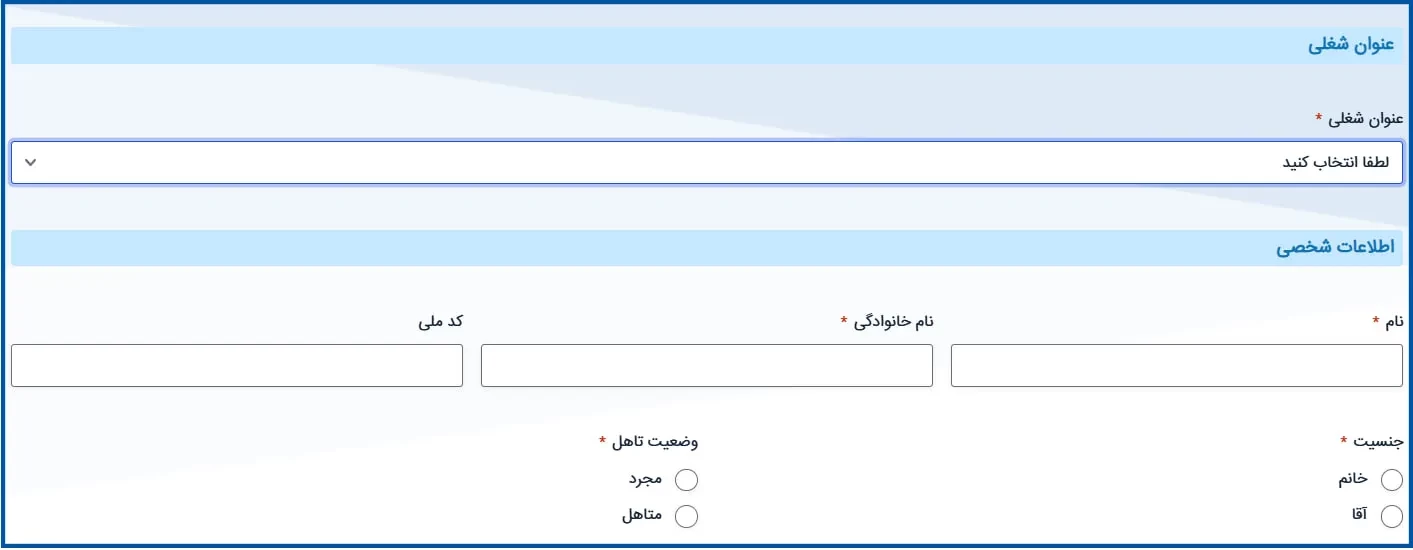Click the dropdown chevron arrow icon

tap(30, 162)
